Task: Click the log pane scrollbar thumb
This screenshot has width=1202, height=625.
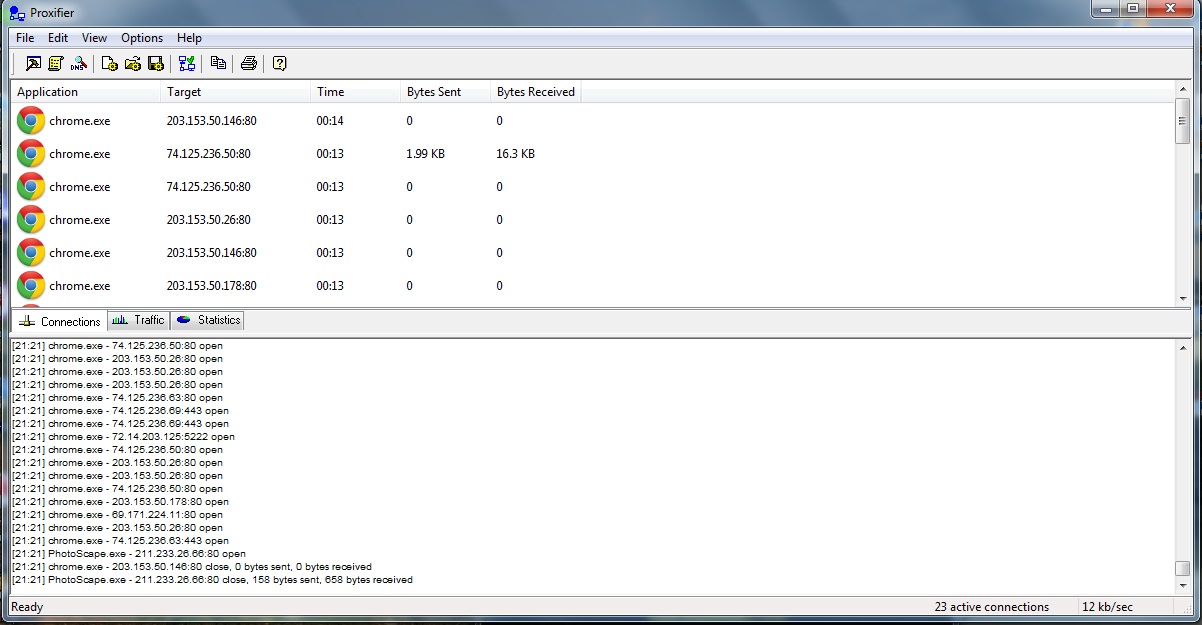Action: (x=1183, y=568)
